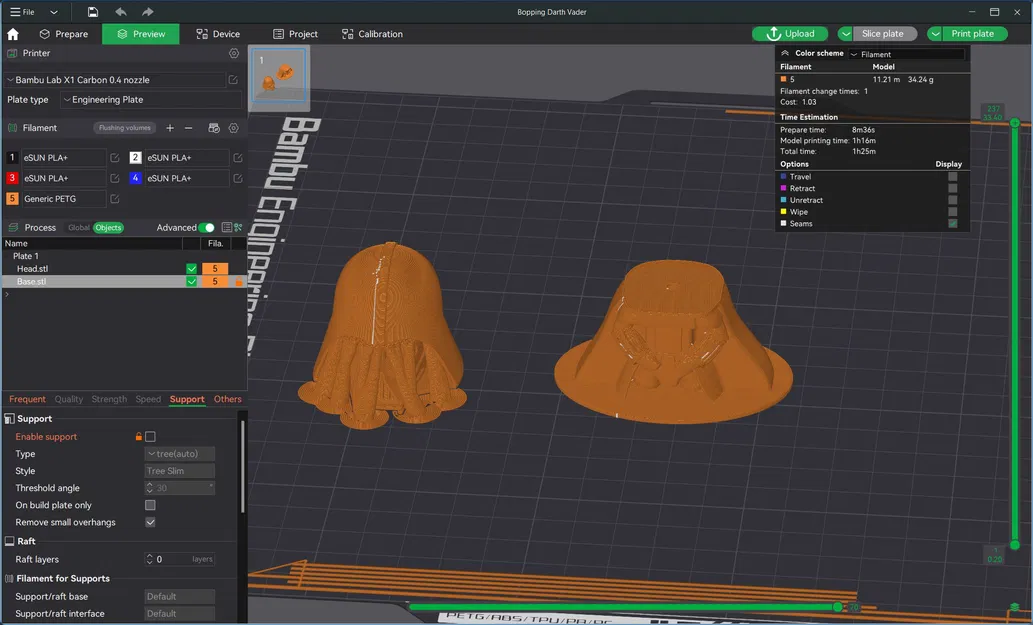
Task: Collapse the Color scheme panel
Action: pos(785,54)
